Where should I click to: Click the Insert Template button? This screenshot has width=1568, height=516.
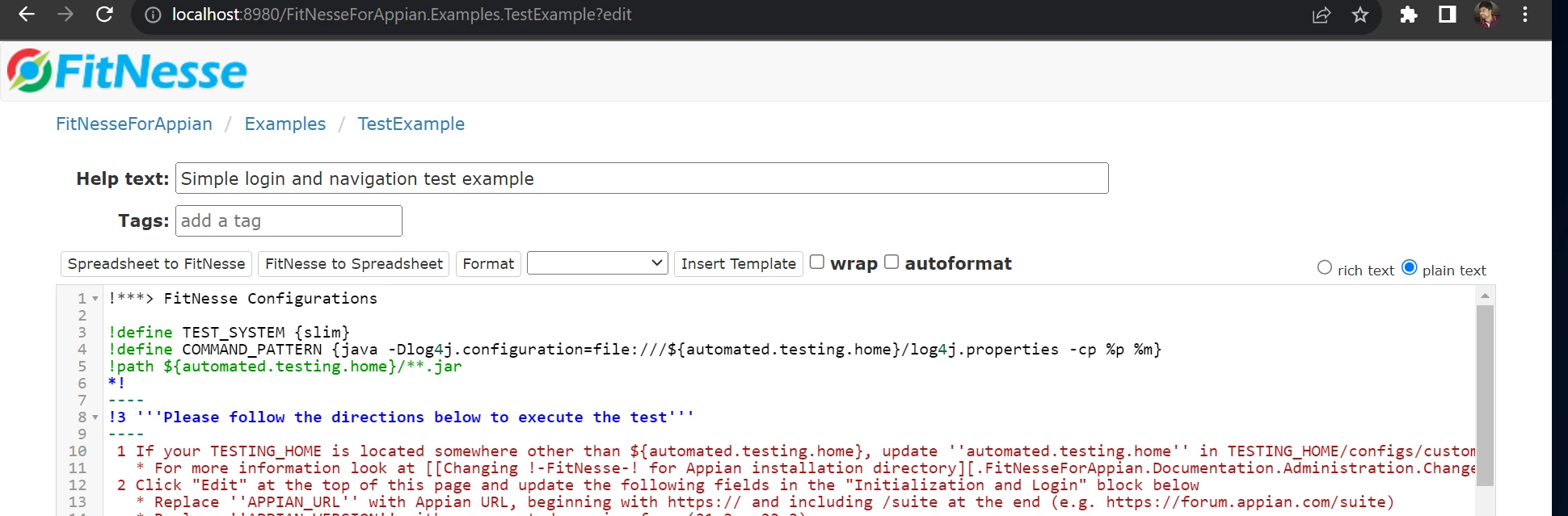click(739, 264)
